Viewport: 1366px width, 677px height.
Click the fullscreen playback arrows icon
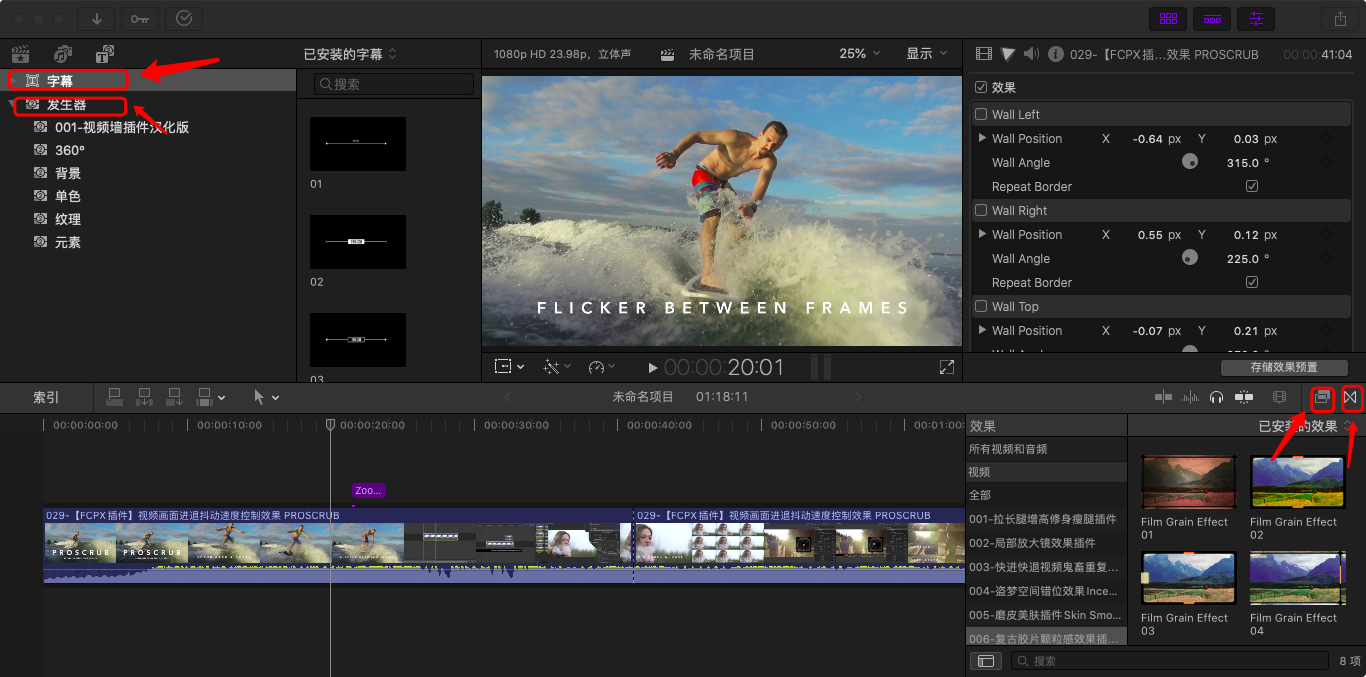pos(946,367)
